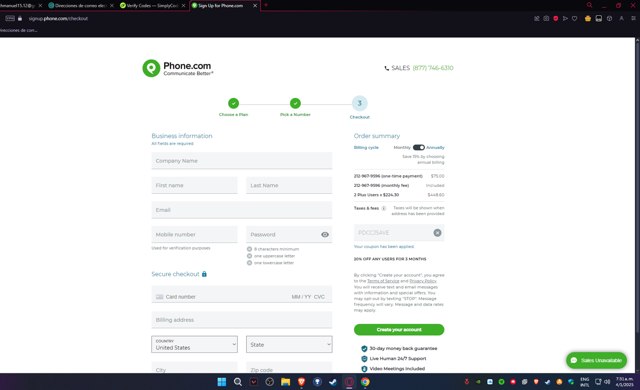Click the send/flow arrow icon in toolbar
The width and height of the screenshot is (640, 390).
(x=565, y=18)
